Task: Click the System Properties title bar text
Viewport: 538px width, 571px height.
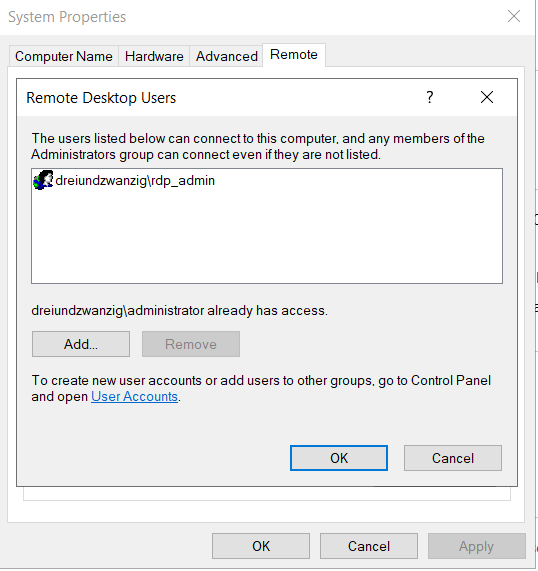Action: [x=67, y=17]
